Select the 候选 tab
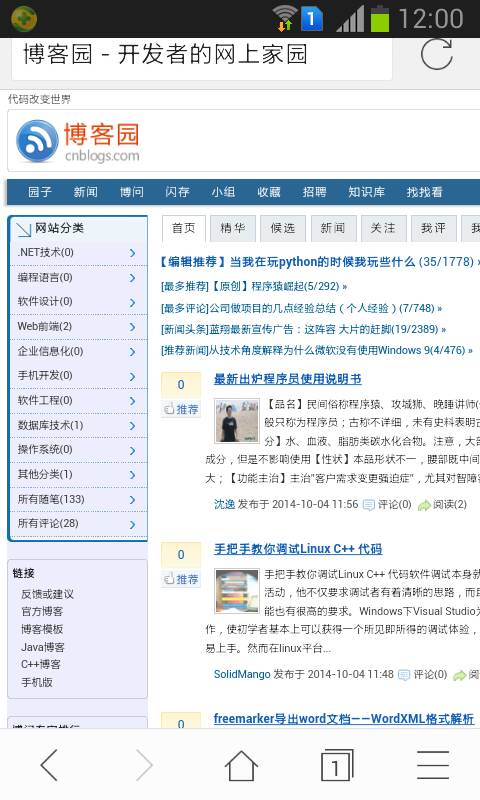The width and height of the screenshot is (480, 800). 283,228
